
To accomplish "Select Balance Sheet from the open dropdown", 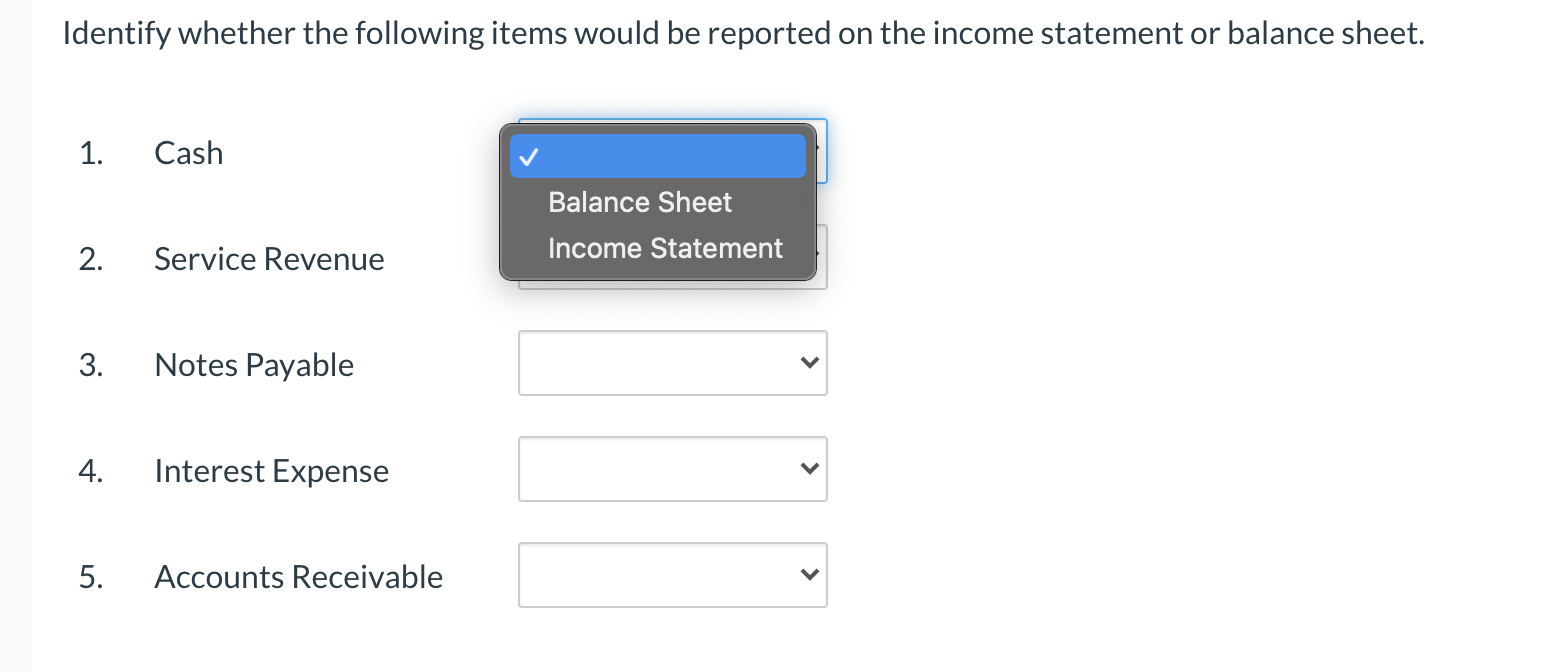I will 639,202.
